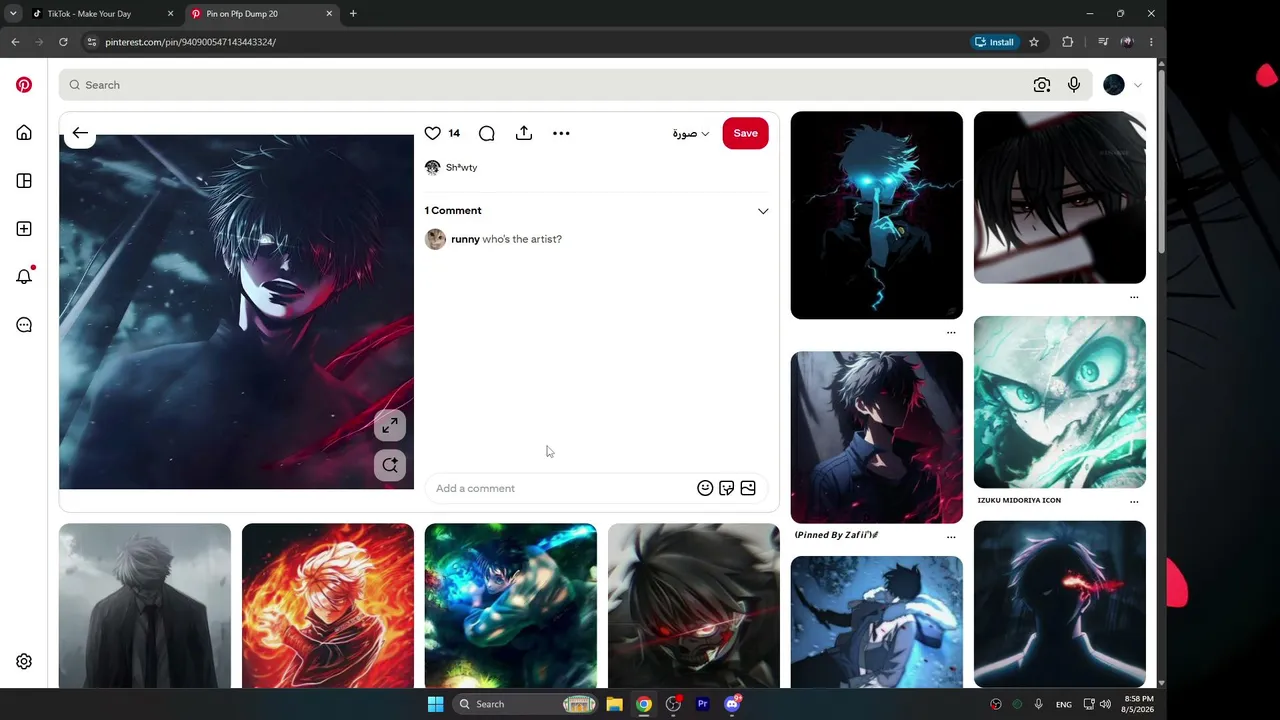Open the board selector dropdown labeled صورة
Image resolution: width=1280 pixels, height=720 pixels.
point(691,134)
